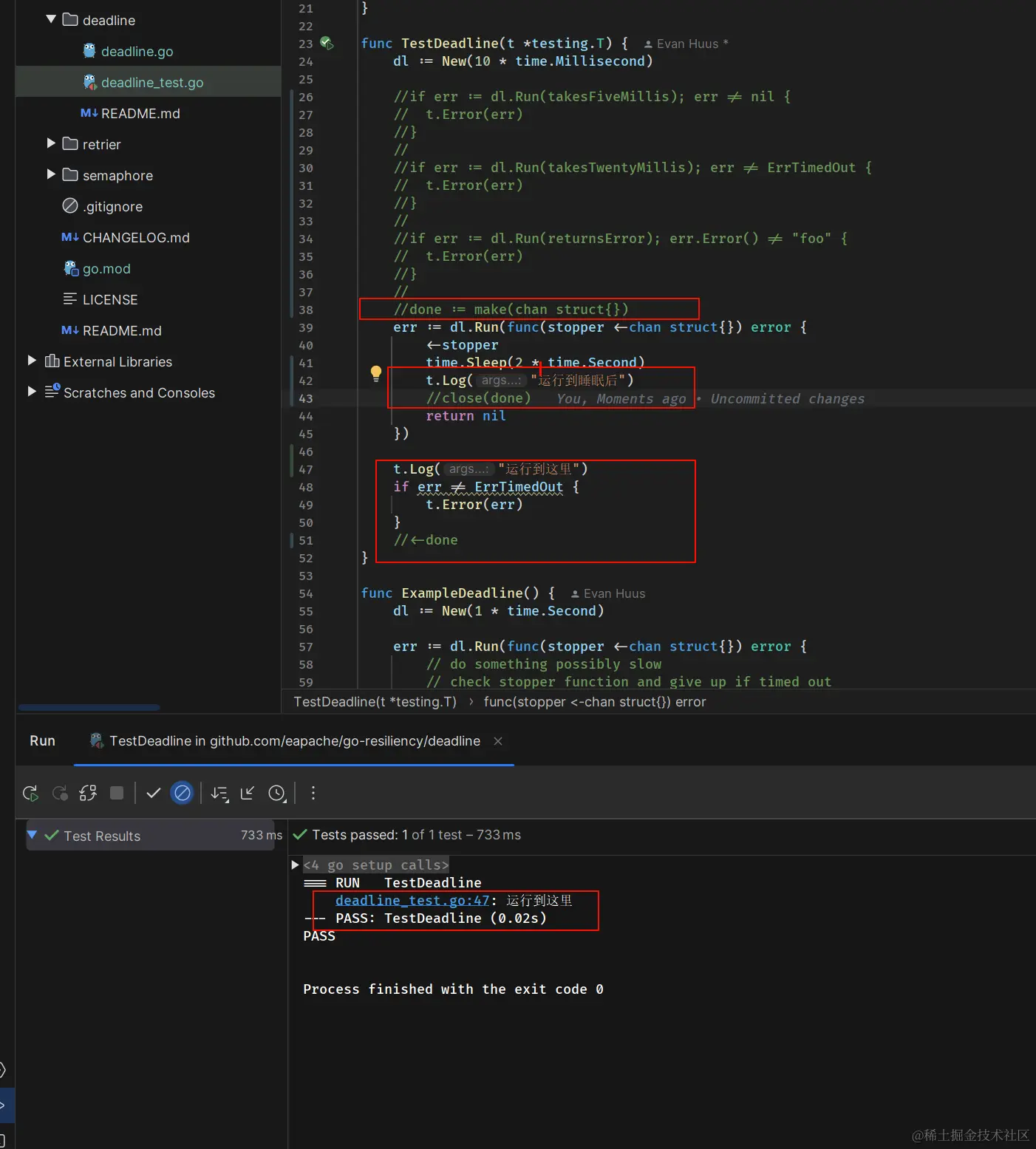This screenshot has height=1149, width=1036.
Task: Stop the running process with the Stop icon
Action: (117, 793)
